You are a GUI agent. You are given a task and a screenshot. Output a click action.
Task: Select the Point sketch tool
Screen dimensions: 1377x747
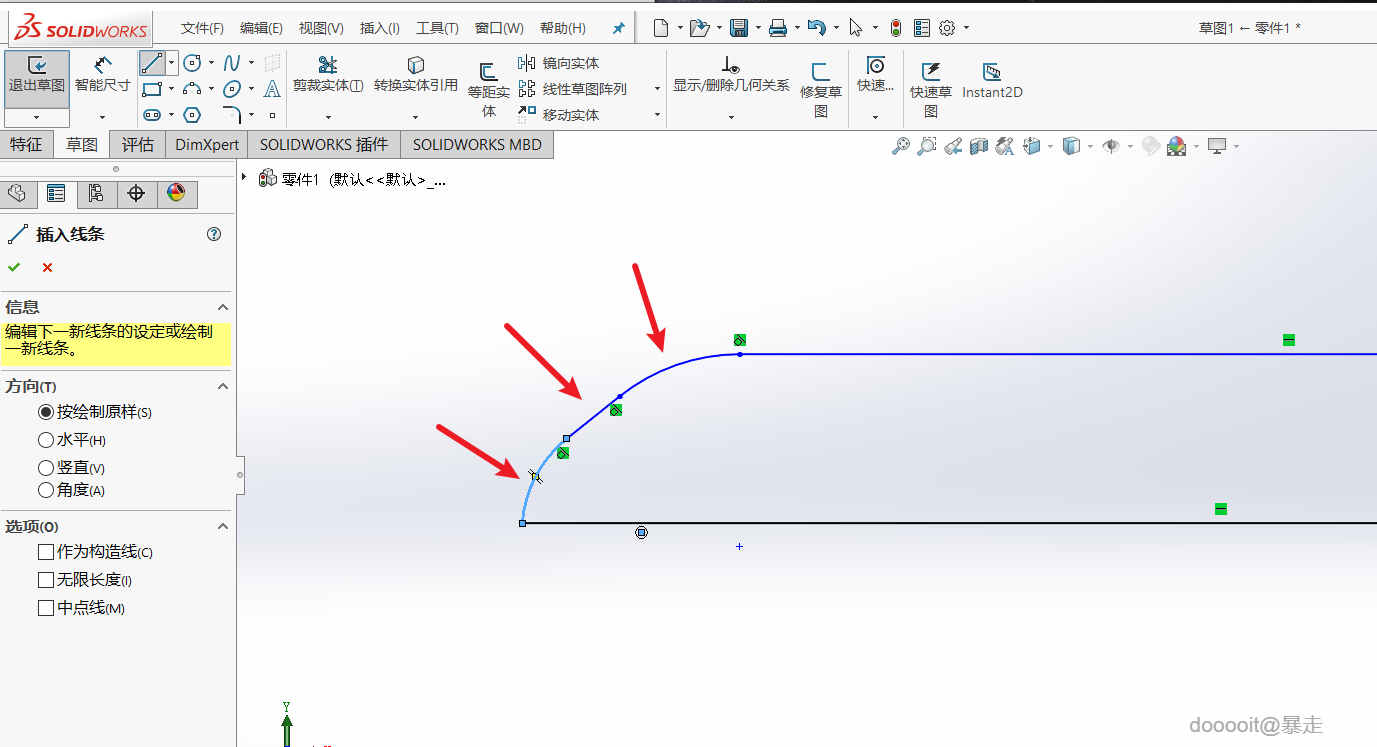(272, 115)
